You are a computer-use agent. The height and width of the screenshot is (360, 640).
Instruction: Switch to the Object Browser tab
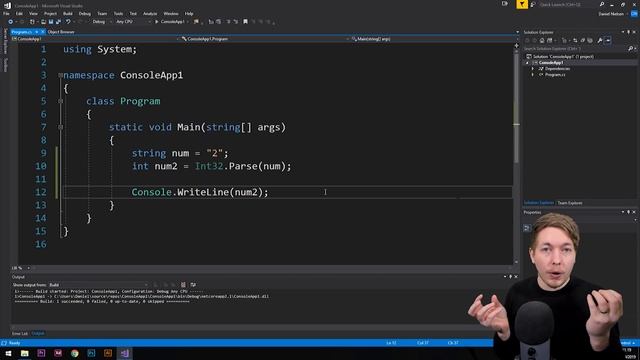pyautogui.click(x=61, y=32)
